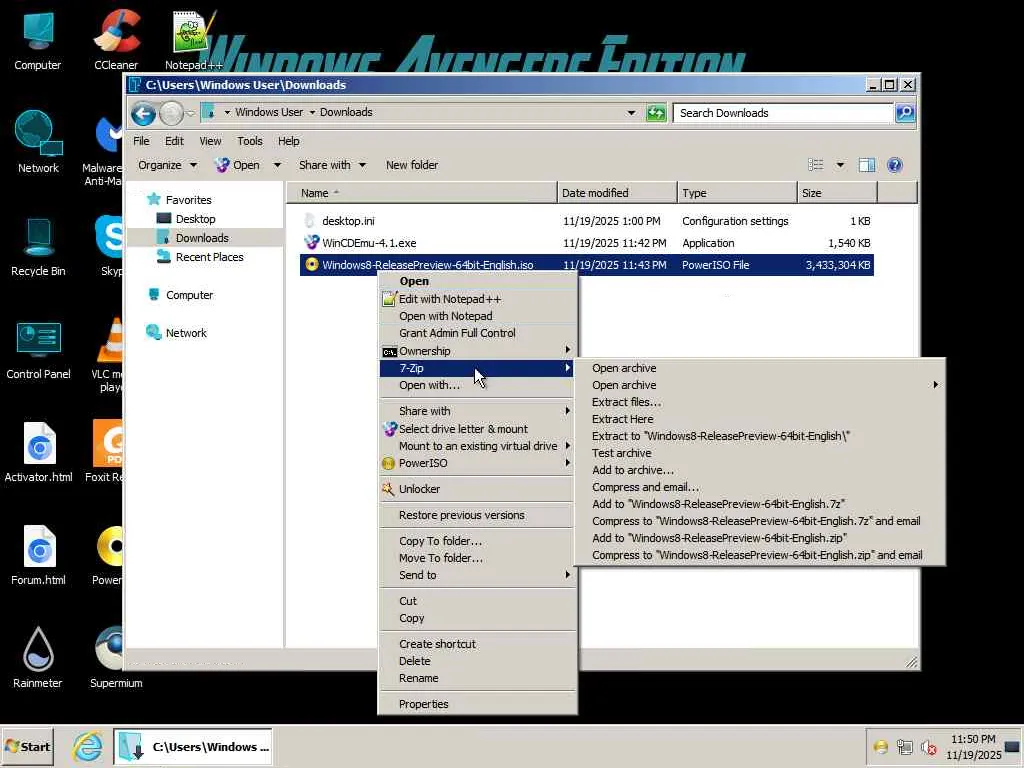Open the Network desktop icon
1024x768 pixels.
[38, 142]
